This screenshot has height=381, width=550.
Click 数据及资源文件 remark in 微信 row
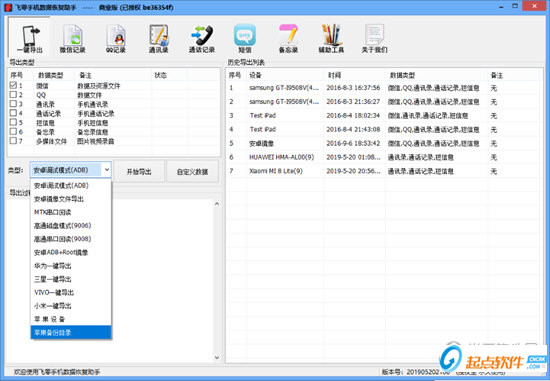[99, 86]
